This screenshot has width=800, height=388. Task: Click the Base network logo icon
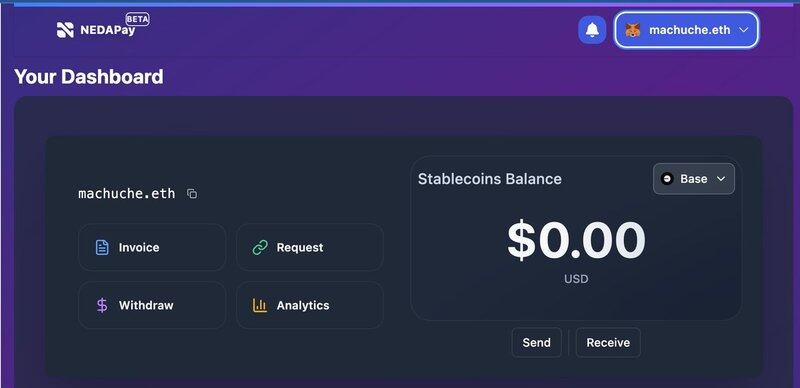coord(667,179)
